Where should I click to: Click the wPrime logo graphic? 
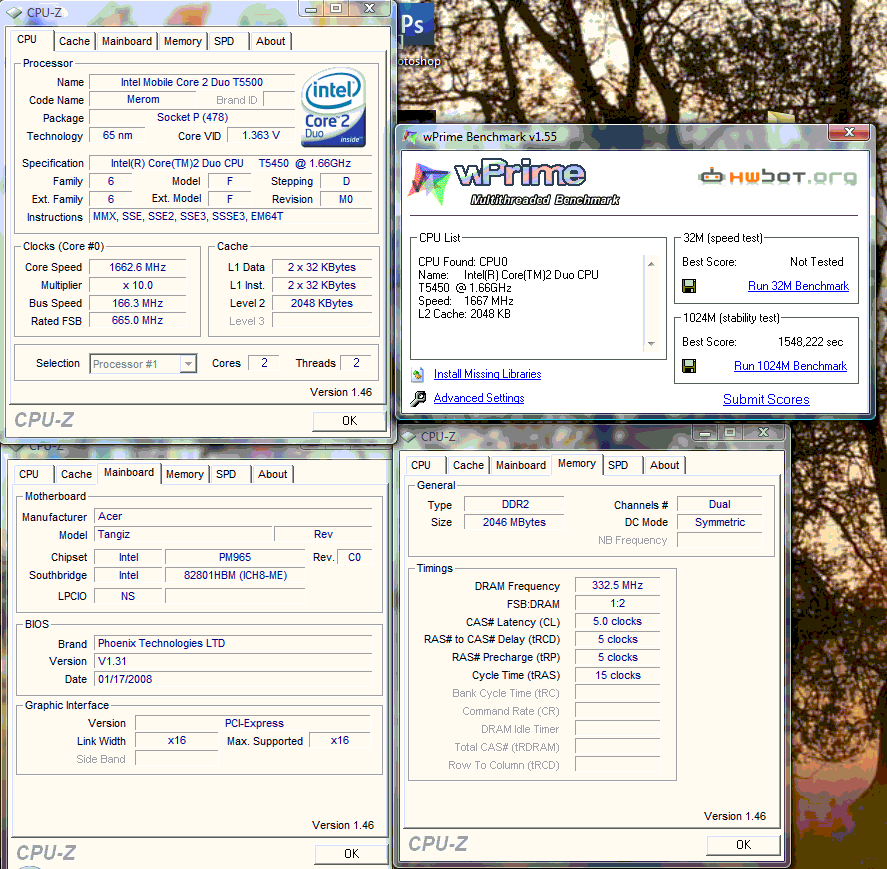click(514, 183)
